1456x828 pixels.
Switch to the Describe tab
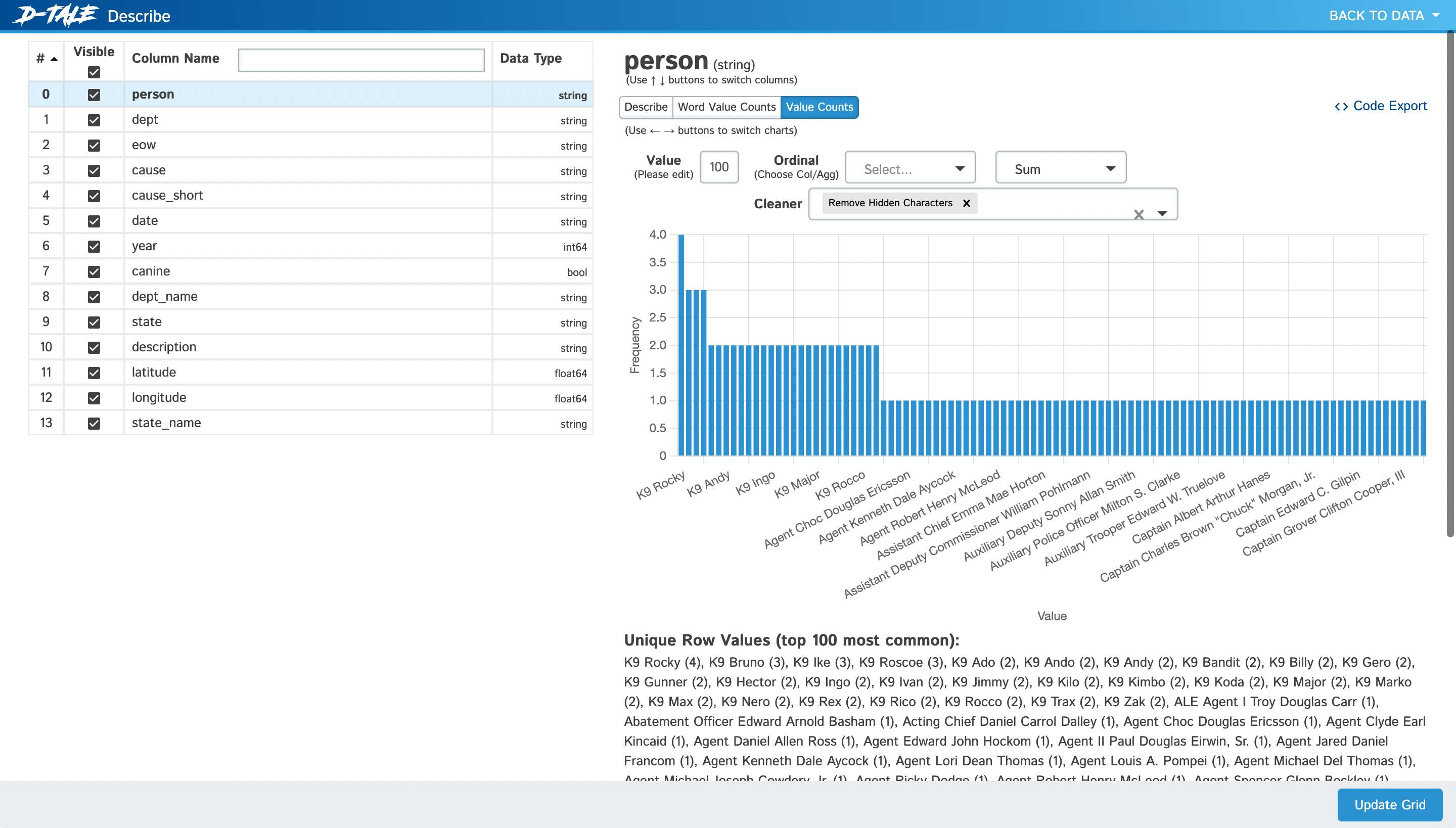pos(646,107)
